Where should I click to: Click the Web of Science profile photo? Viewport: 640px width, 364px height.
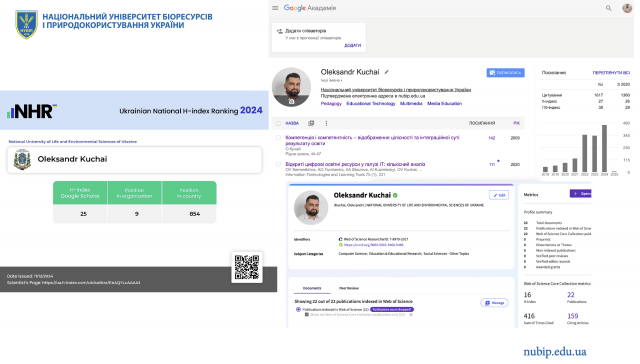311,207
